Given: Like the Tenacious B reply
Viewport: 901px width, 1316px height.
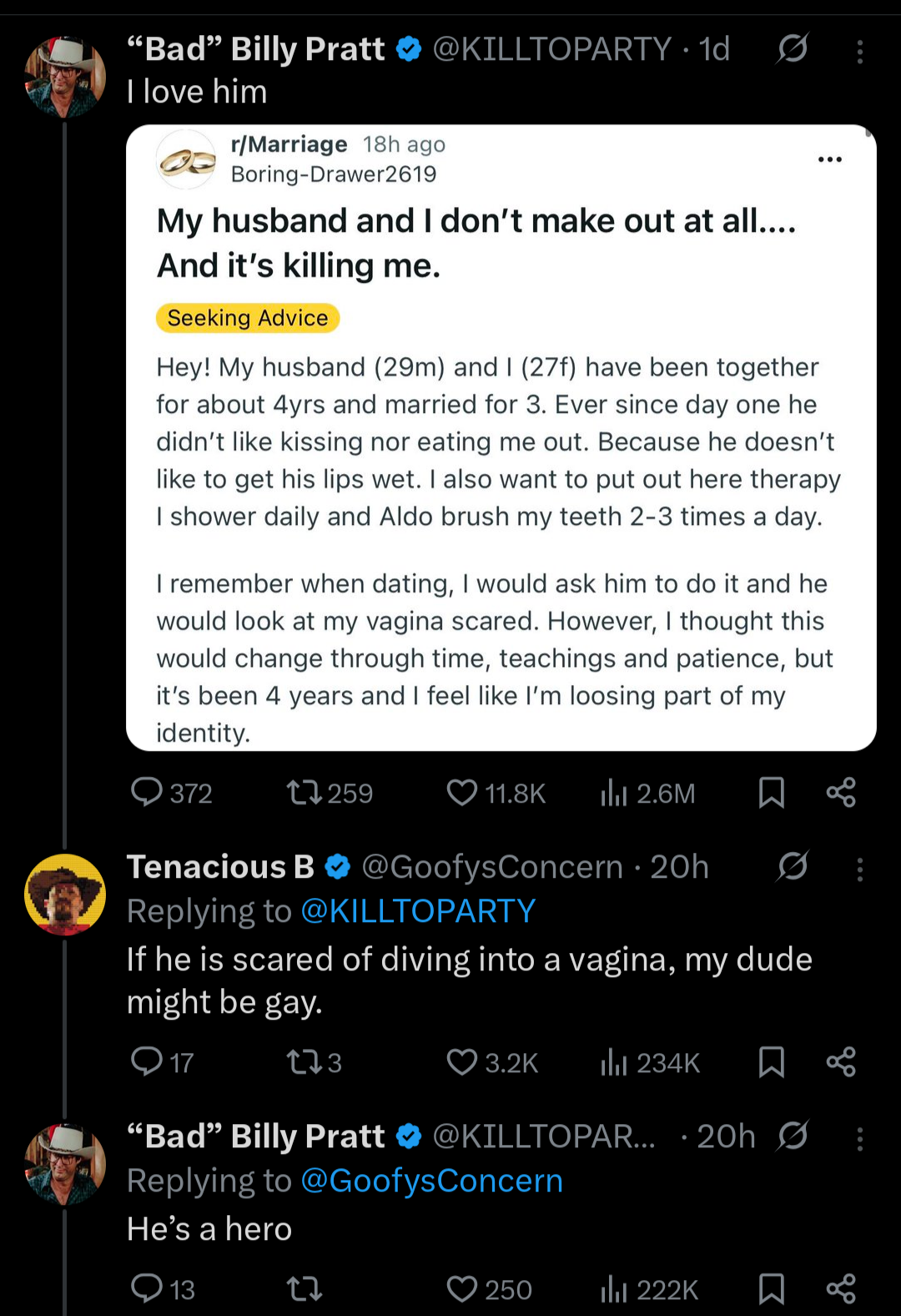Looking at the screenshot, I should coord(462,1062).
